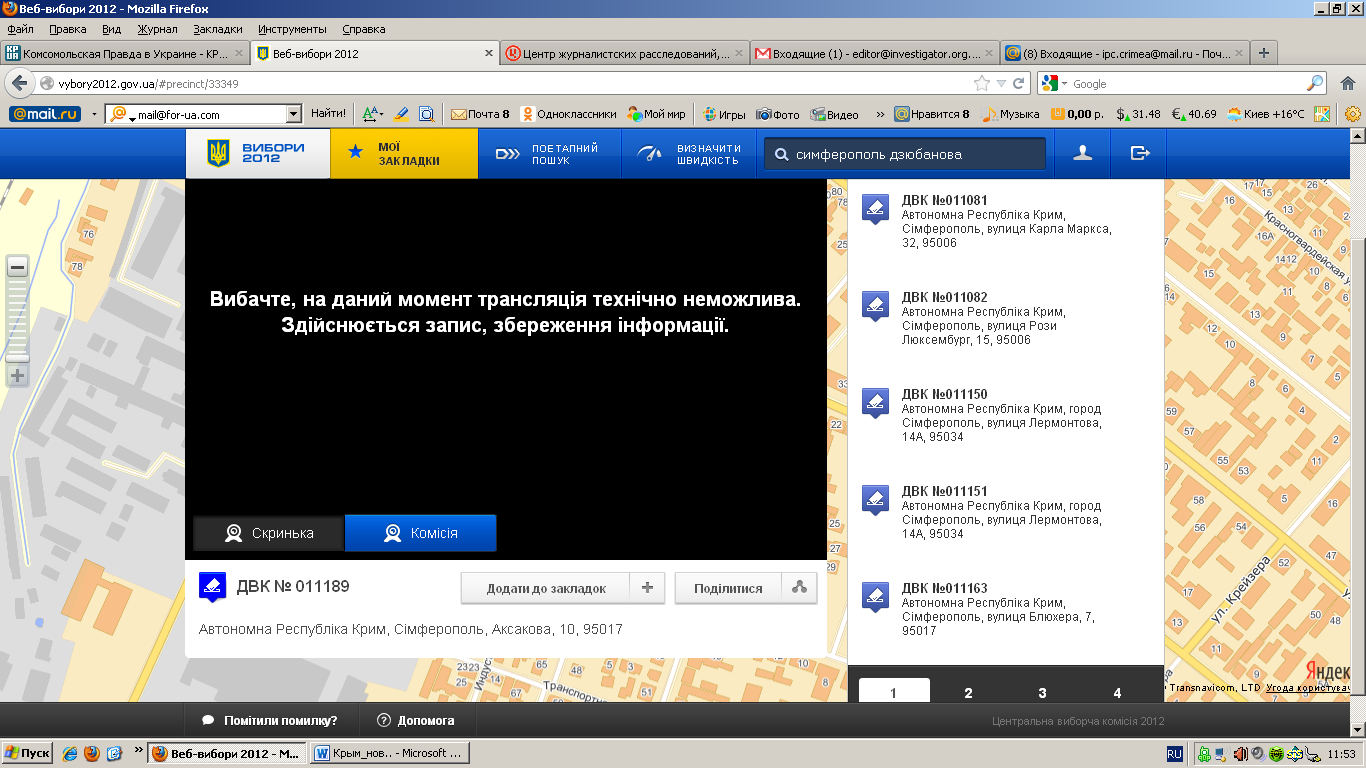
Task: Click the симферополь дзюбанова search field
Action: click(915, 154)
